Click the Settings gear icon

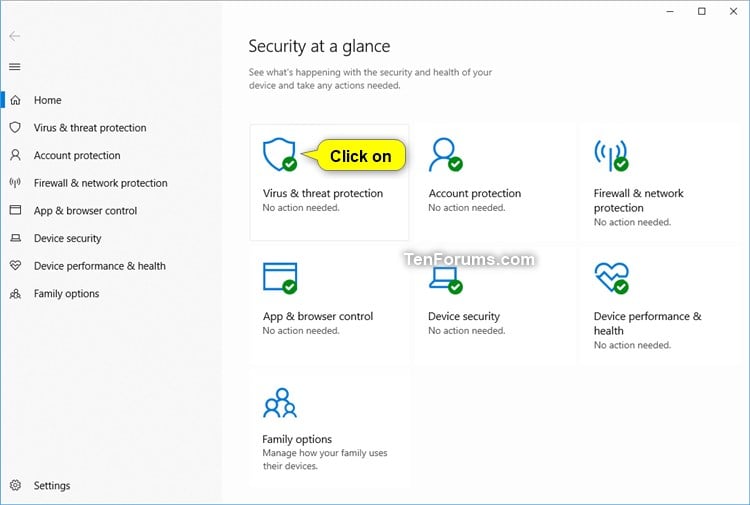tap(15, 485)
